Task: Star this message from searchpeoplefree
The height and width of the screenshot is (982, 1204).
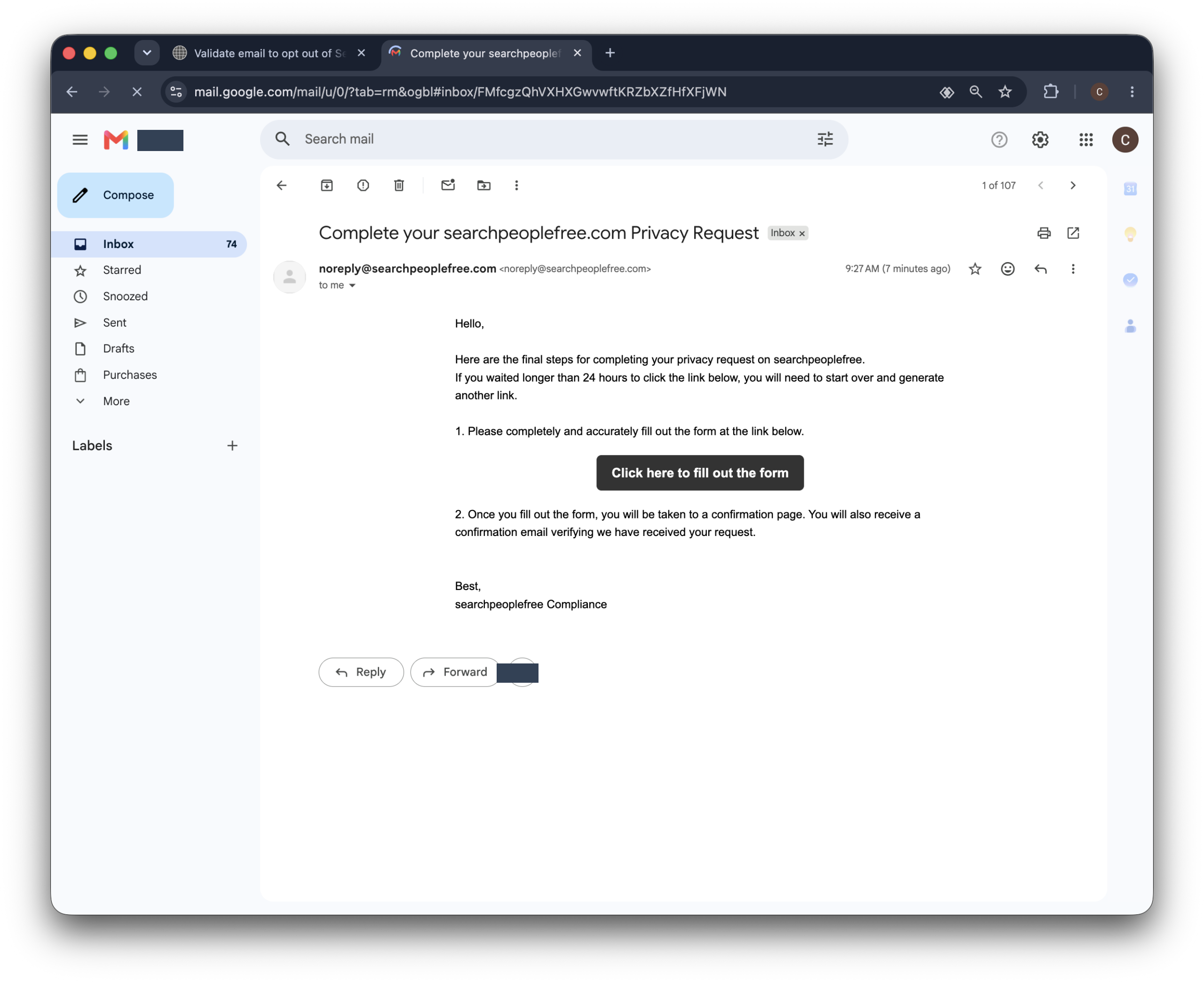Action: pyautogui.click(x=974, y=269)
